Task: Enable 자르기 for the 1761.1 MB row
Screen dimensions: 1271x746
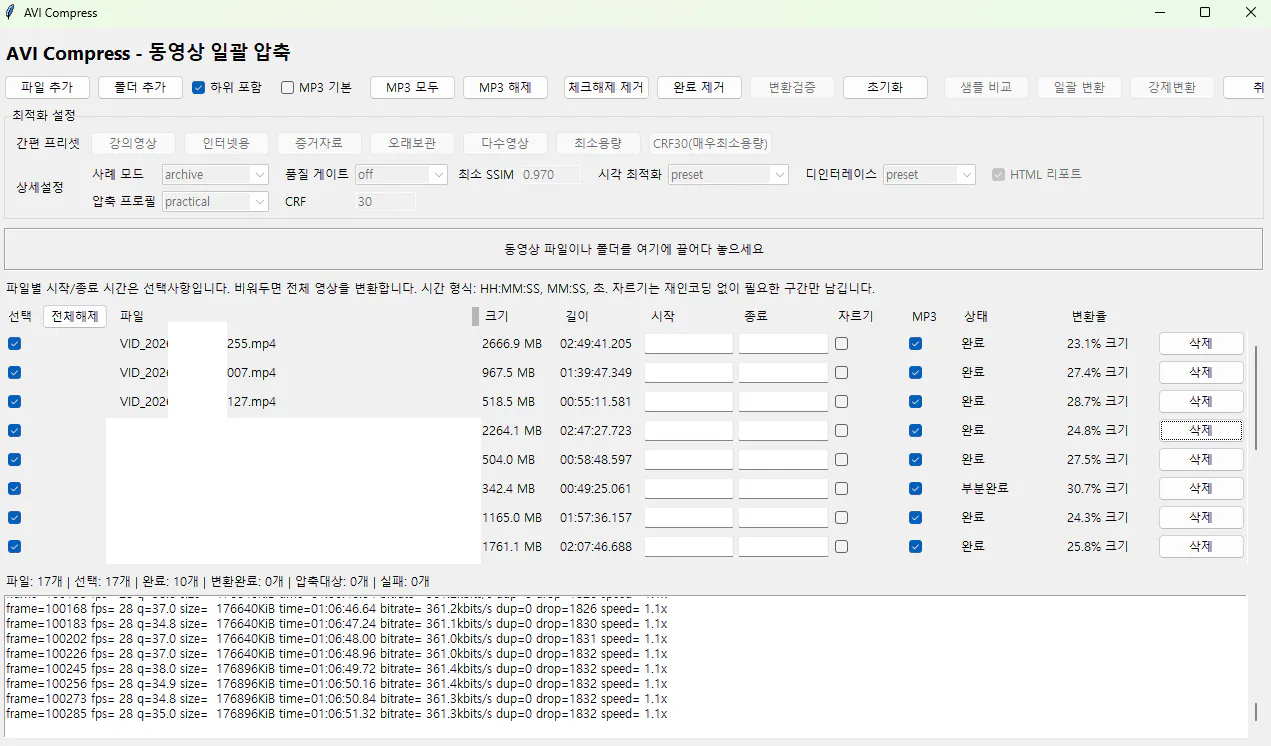Action: tap(842, 547)
